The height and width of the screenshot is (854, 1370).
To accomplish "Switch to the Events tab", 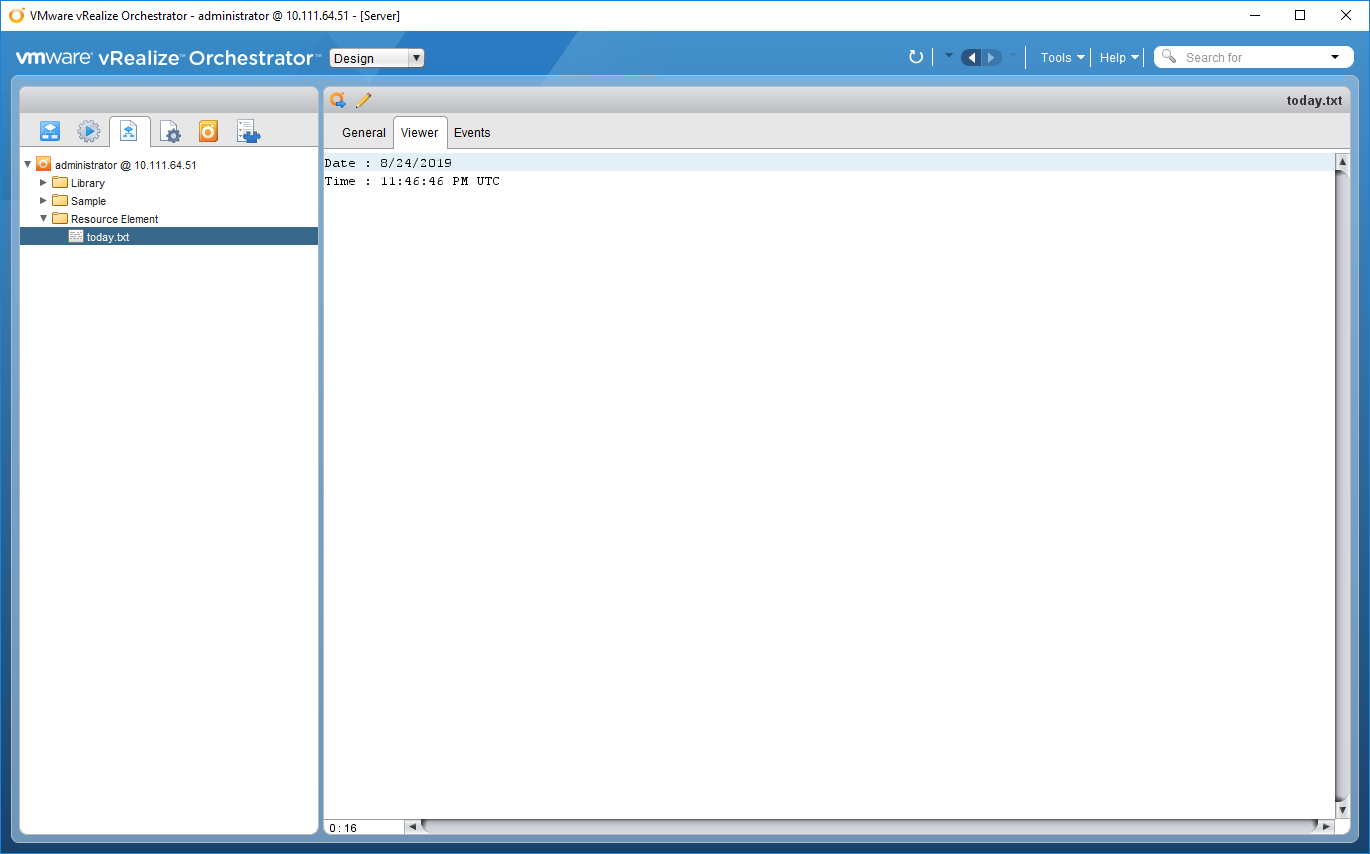I will tap(472, 133).
